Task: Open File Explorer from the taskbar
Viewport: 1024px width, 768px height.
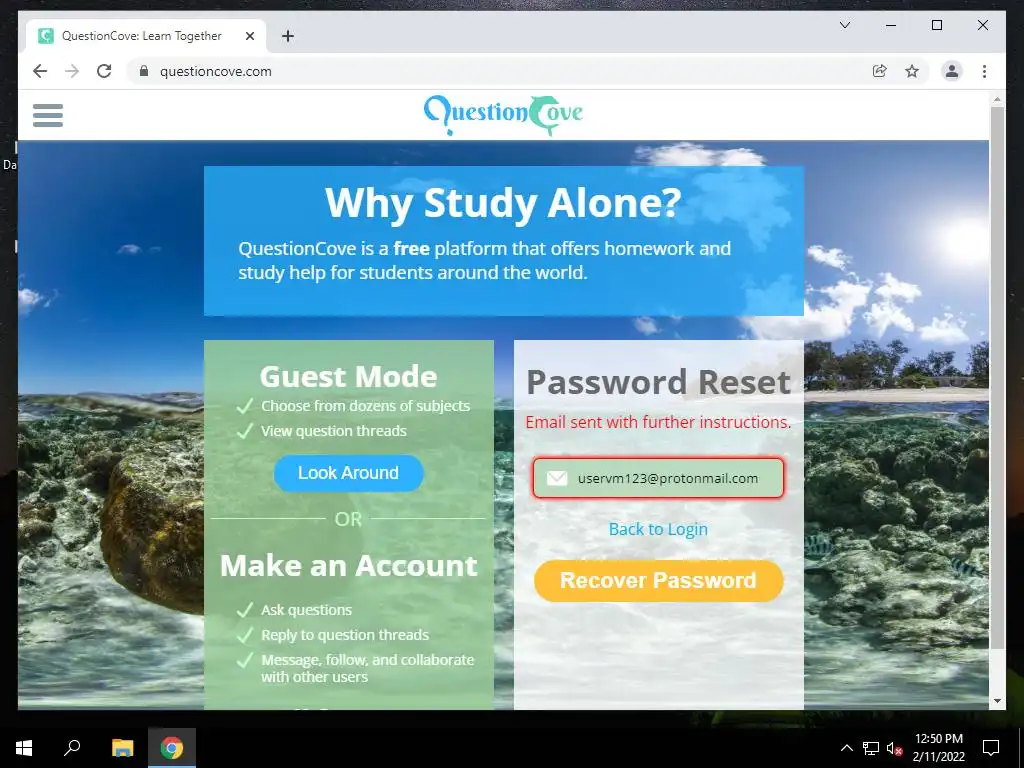Action: click(x=122, y=748)
